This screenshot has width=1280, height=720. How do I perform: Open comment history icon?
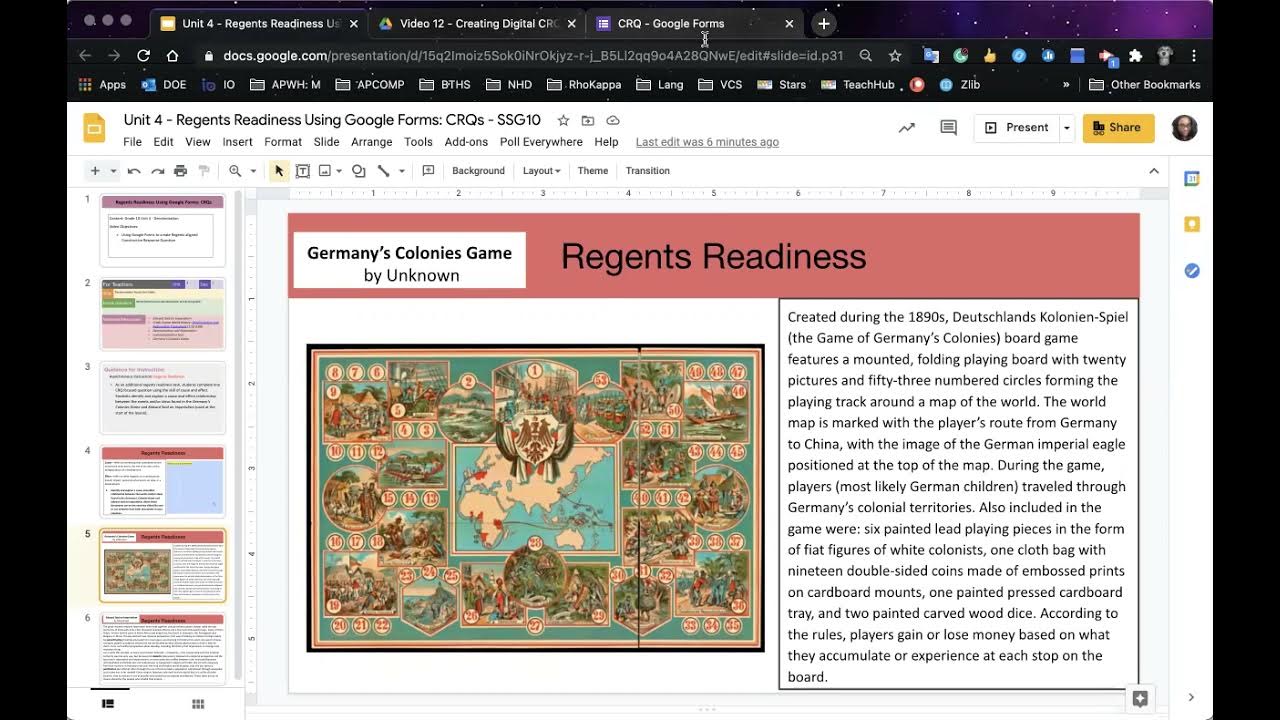tap(948, 128)
